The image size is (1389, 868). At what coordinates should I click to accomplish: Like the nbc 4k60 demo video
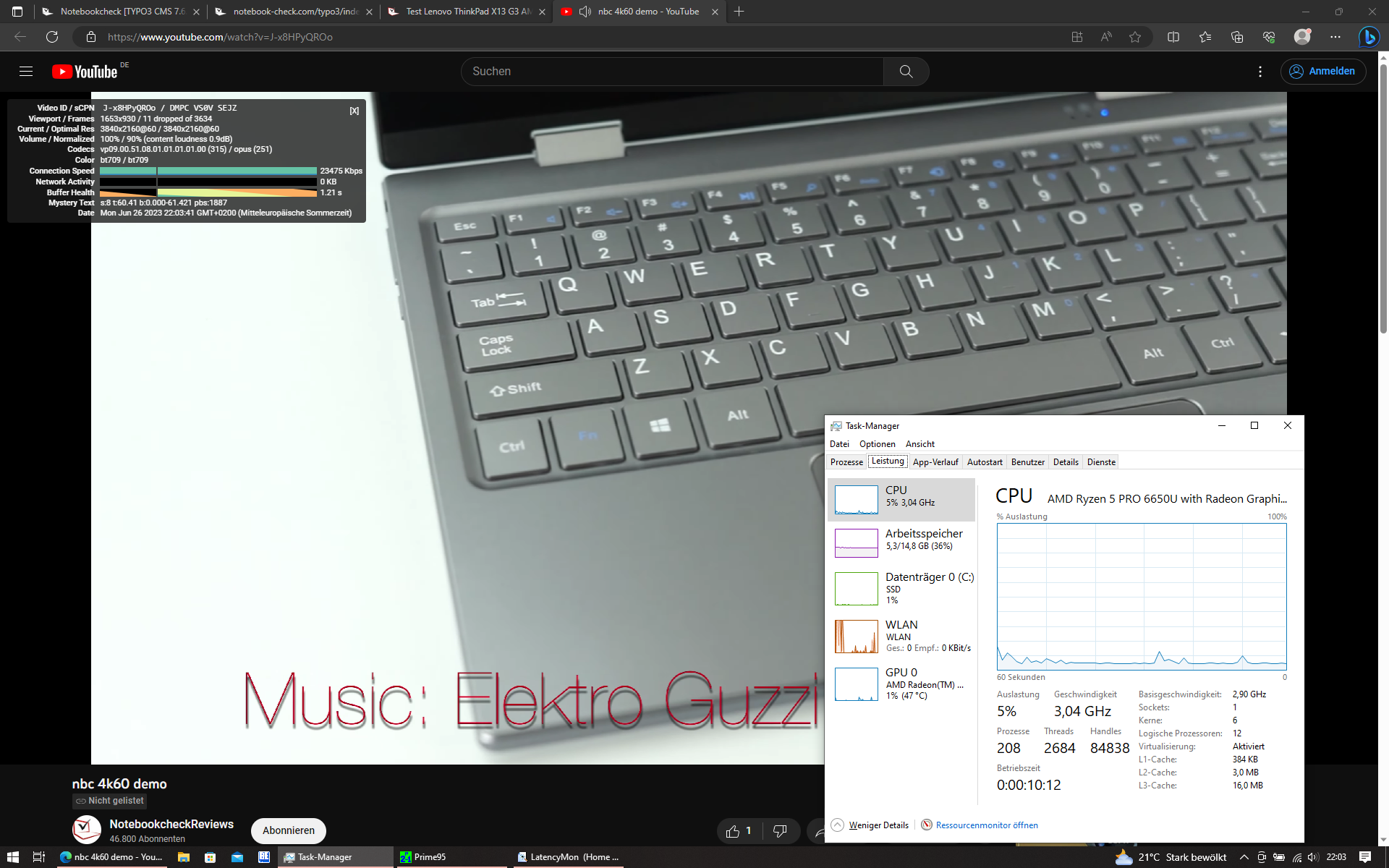[x=739, y=831]
